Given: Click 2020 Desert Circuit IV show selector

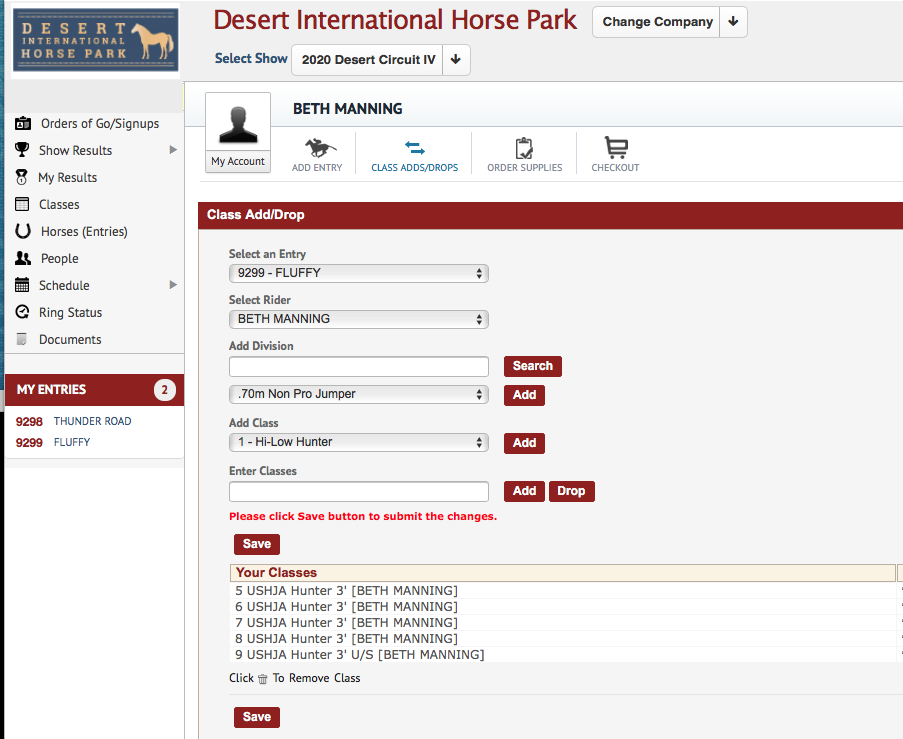Looking at the screenshot, I should click(368, 59).
